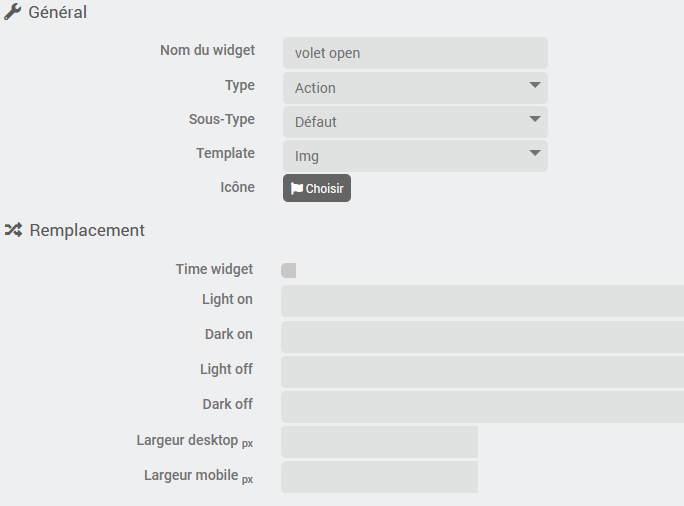Image resolution: width=684 pixels, height=506 pixels.
Task: Click the shuffle icon beside Remplacement
Action: 13,230
